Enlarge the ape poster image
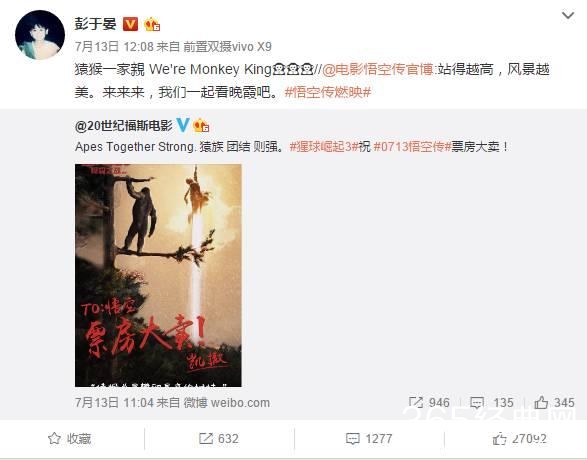587x460 pixels. (x=158, y=275)
